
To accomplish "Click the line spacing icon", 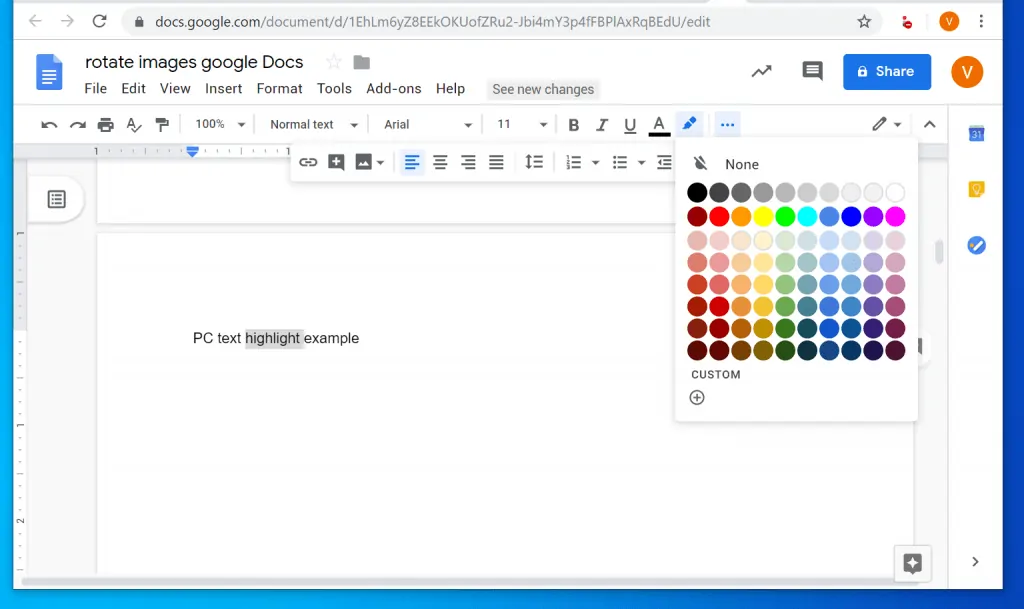I will [534, 162].
